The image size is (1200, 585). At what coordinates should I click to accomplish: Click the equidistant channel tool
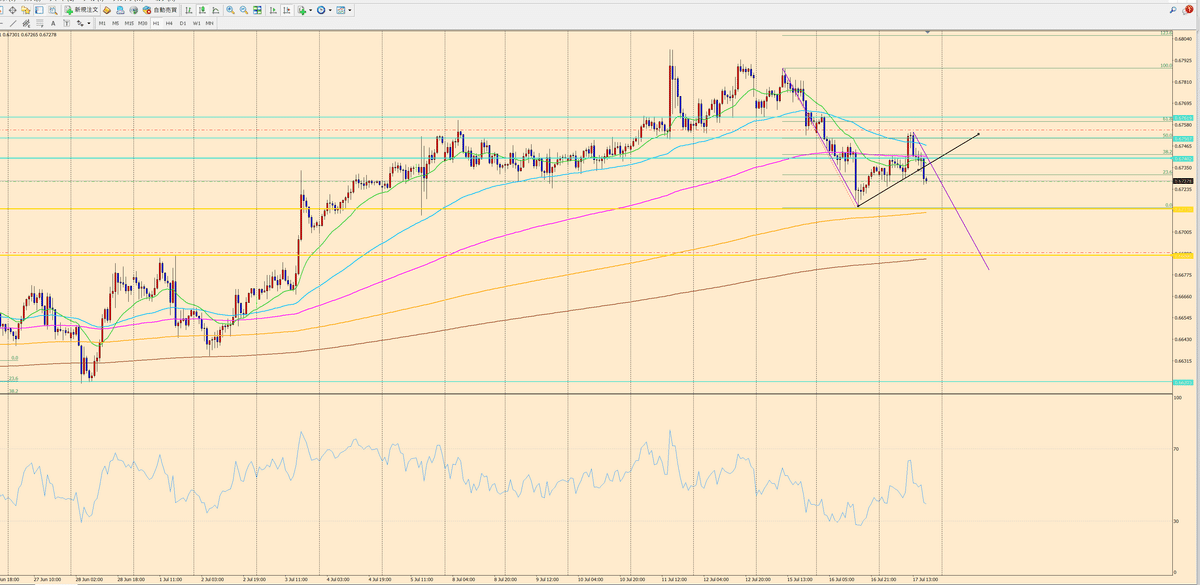[26, 22]
